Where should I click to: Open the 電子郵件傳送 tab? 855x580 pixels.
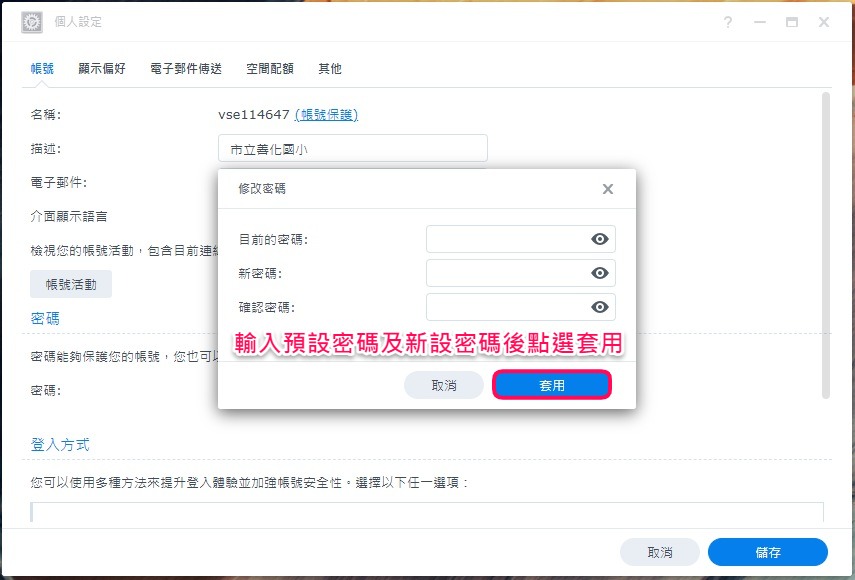coord(186,69)
